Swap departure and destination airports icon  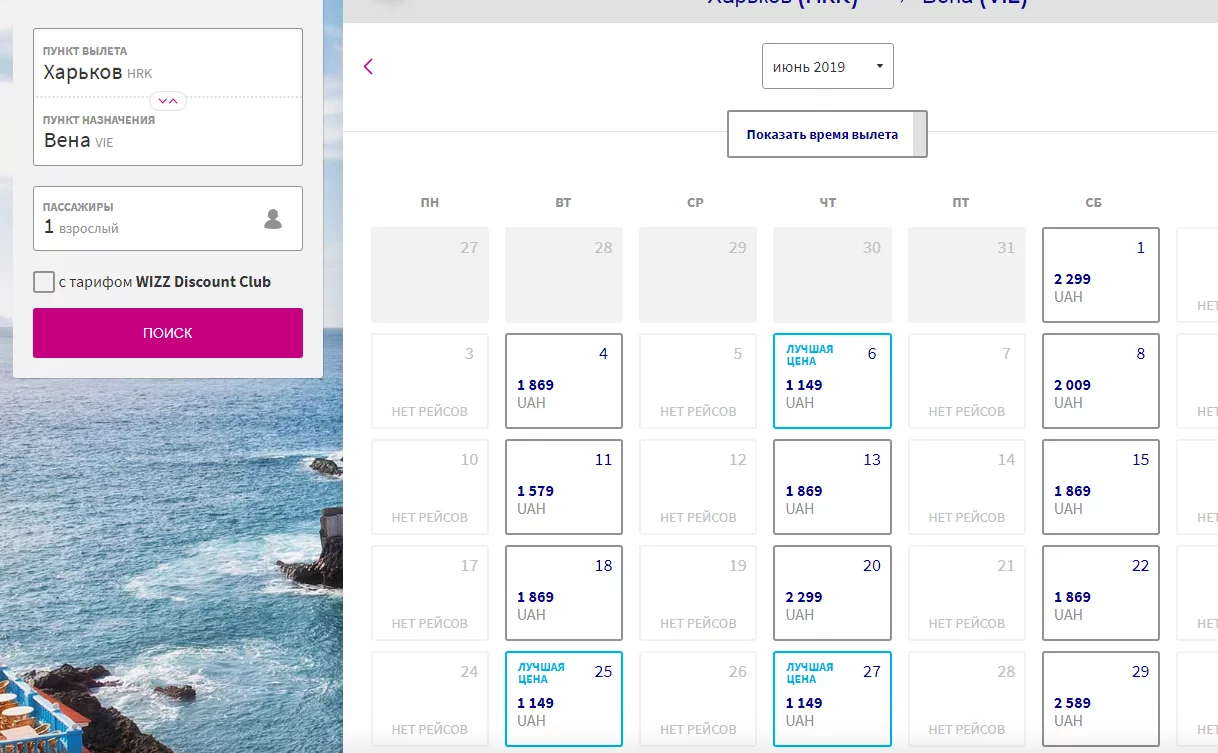168,101
